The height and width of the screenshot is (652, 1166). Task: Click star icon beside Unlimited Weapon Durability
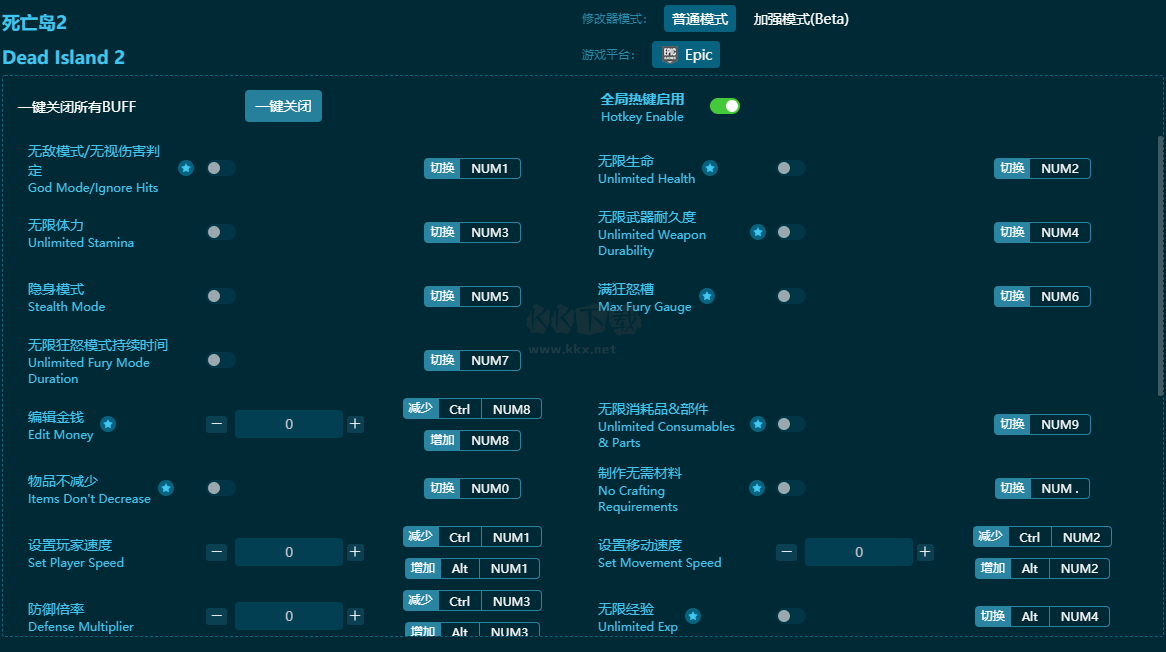coord(758,232)
